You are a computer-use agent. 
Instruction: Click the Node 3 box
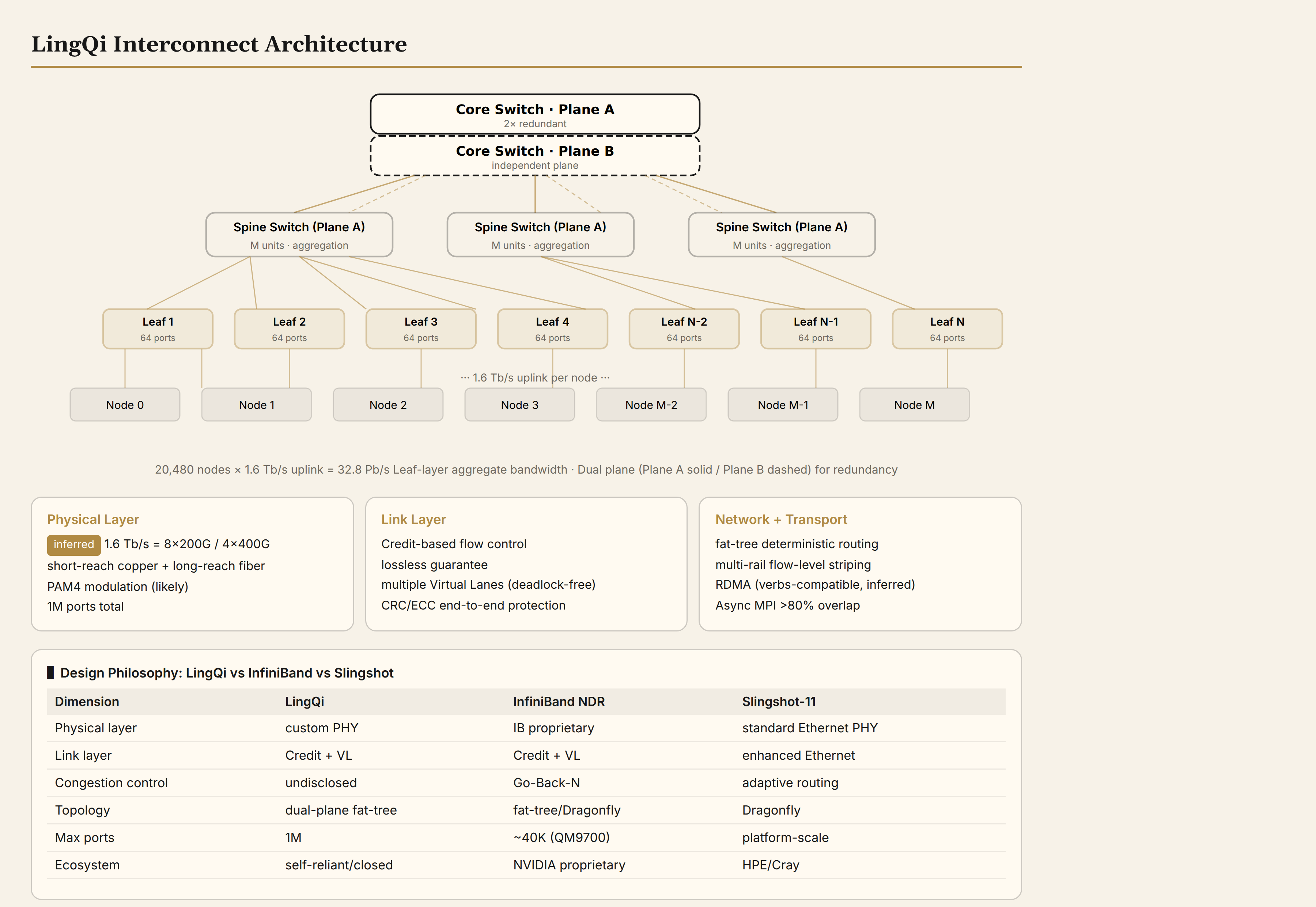tap(519, 405)
